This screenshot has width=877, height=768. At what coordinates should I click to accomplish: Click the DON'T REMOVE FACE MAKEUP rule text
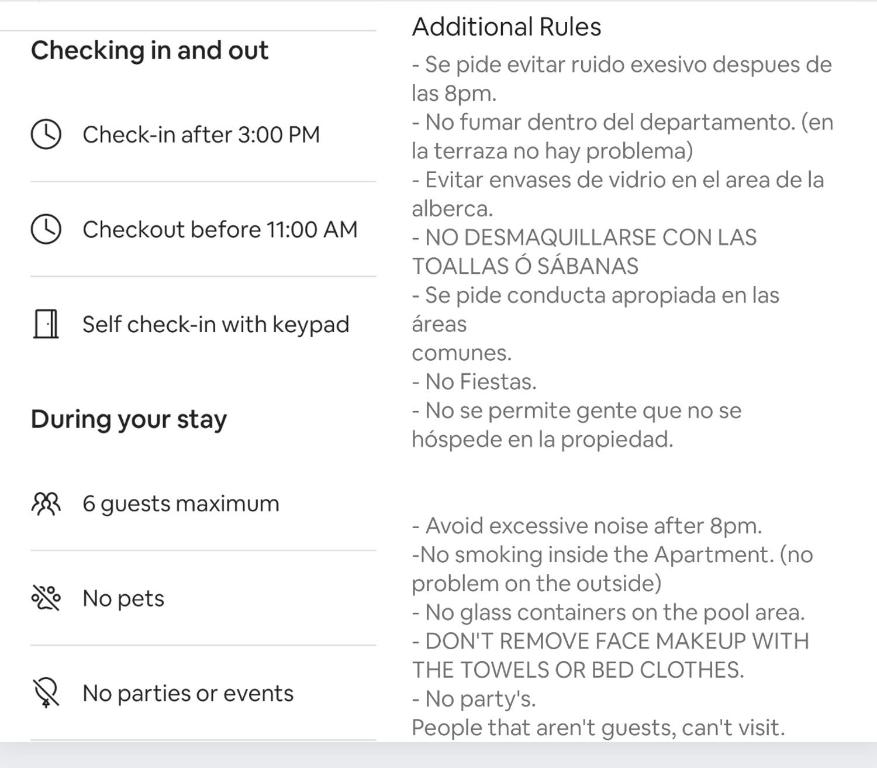pyautogui.click(x=610, y=656)
